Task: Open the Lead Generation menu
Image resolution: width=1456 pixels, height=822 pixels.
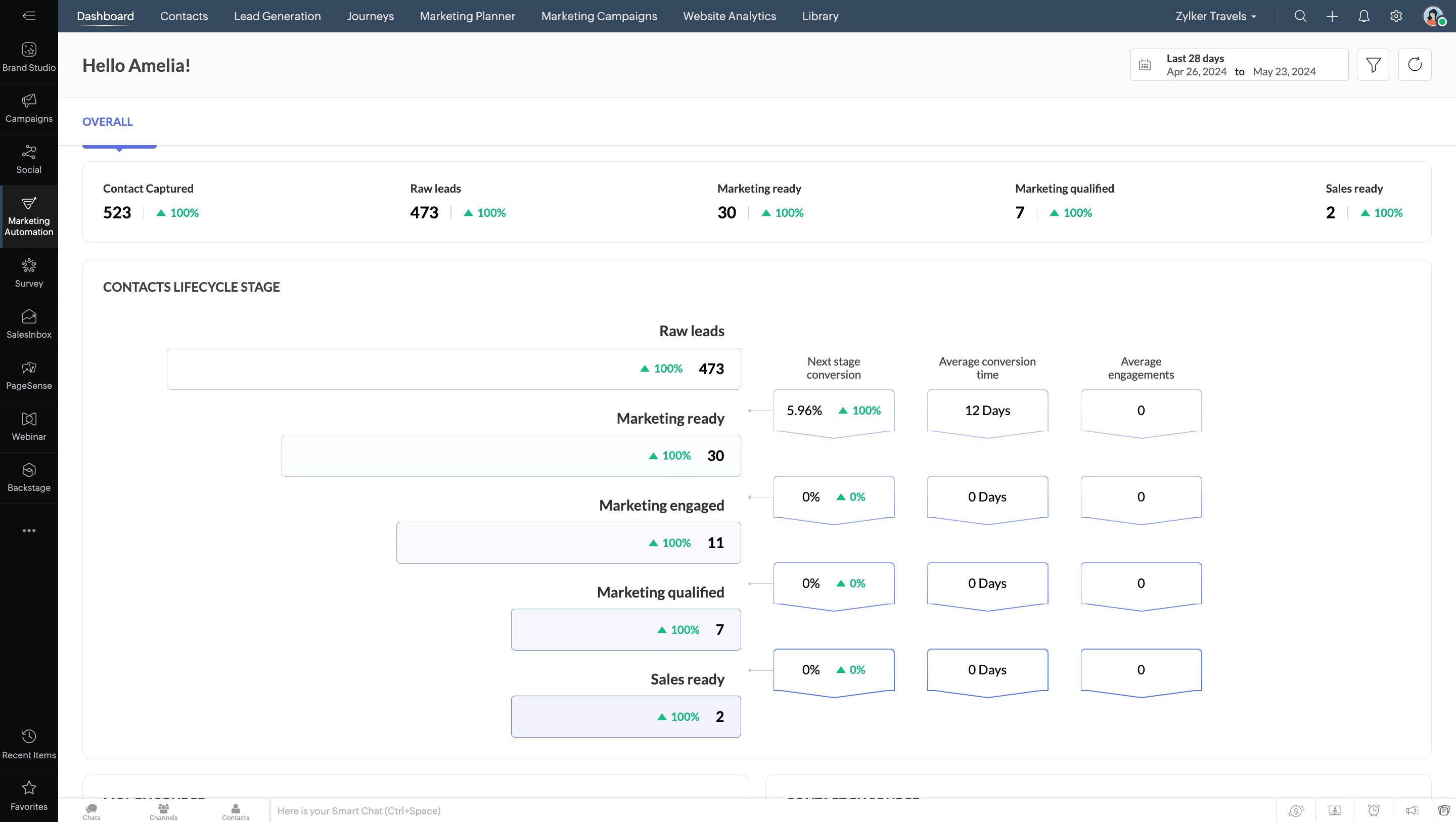Action: 277,16
